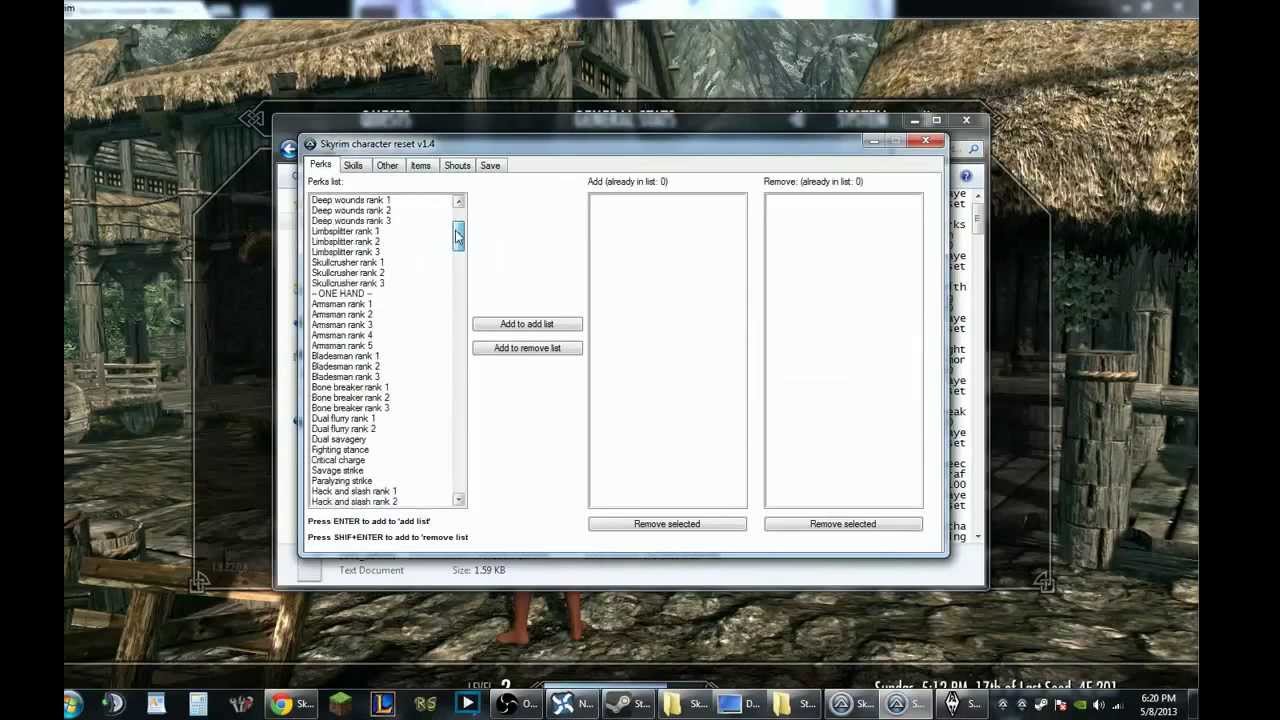Open the Save tab
This screenshot has height=720, width=1280.
click(x=490, y=165)
